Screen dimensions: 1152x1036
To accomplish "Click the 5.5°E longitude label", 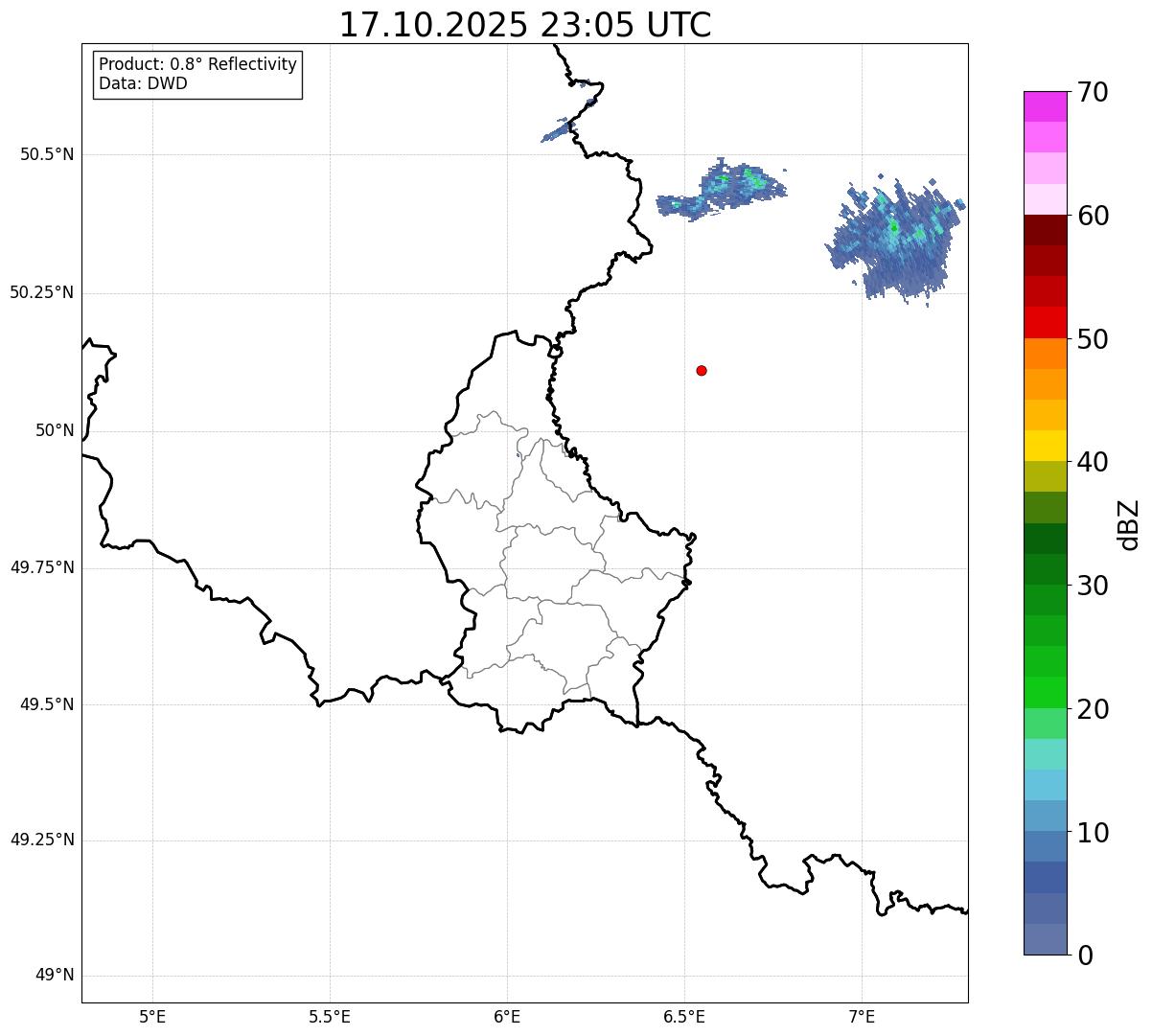I will (330, 1016).
